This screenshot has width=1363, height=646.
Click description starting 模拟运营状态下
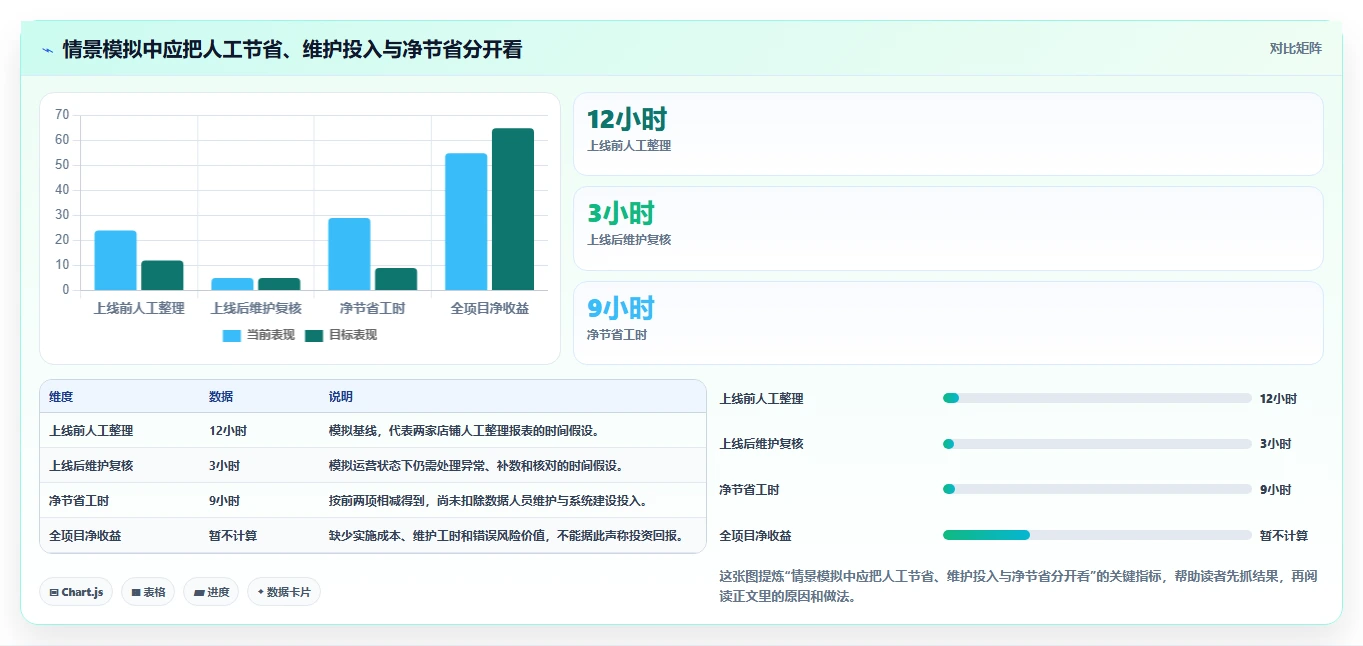click(x=477, y=466)
